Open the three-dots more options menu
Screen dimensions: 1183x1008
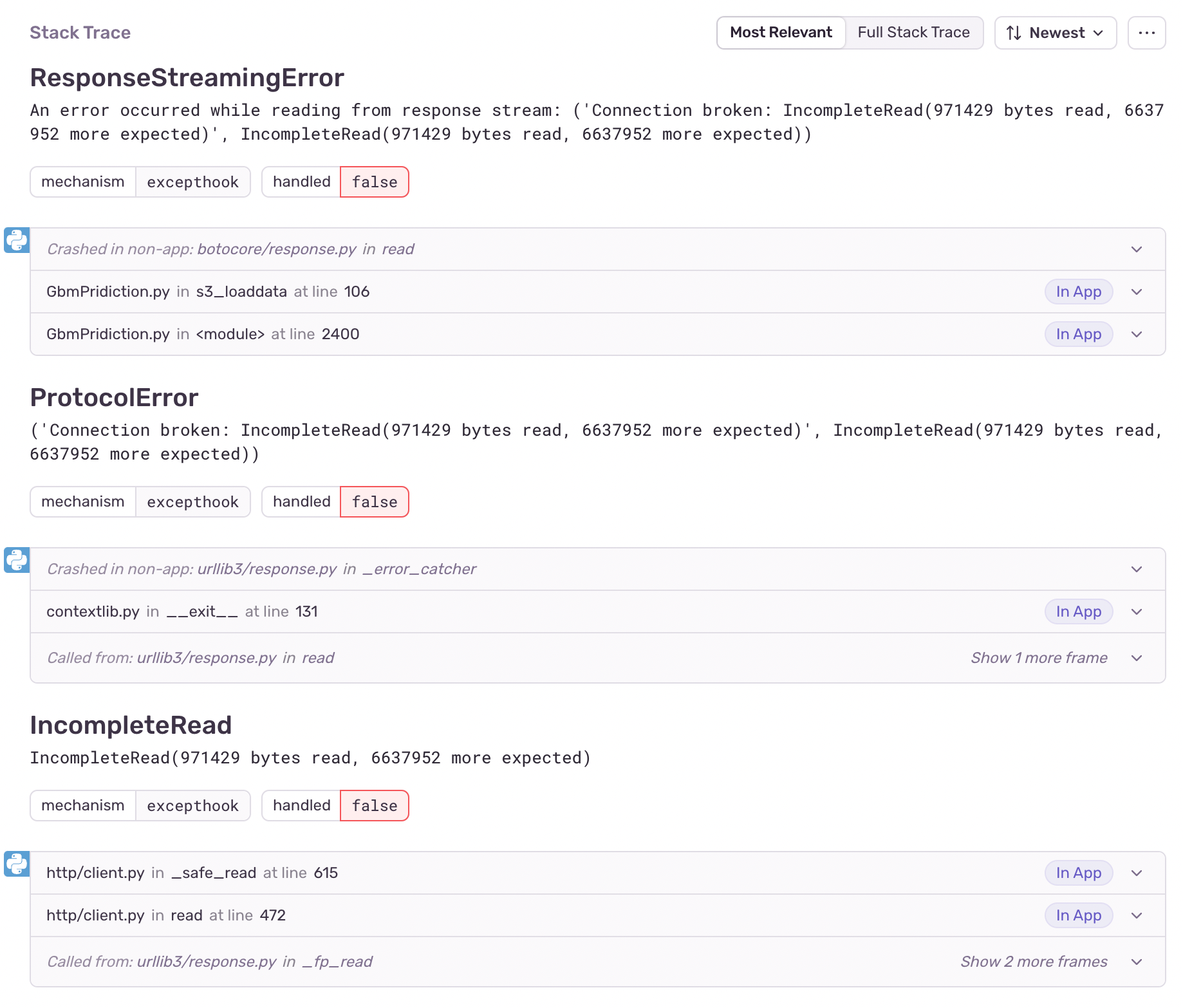(x=1146, y=33)
